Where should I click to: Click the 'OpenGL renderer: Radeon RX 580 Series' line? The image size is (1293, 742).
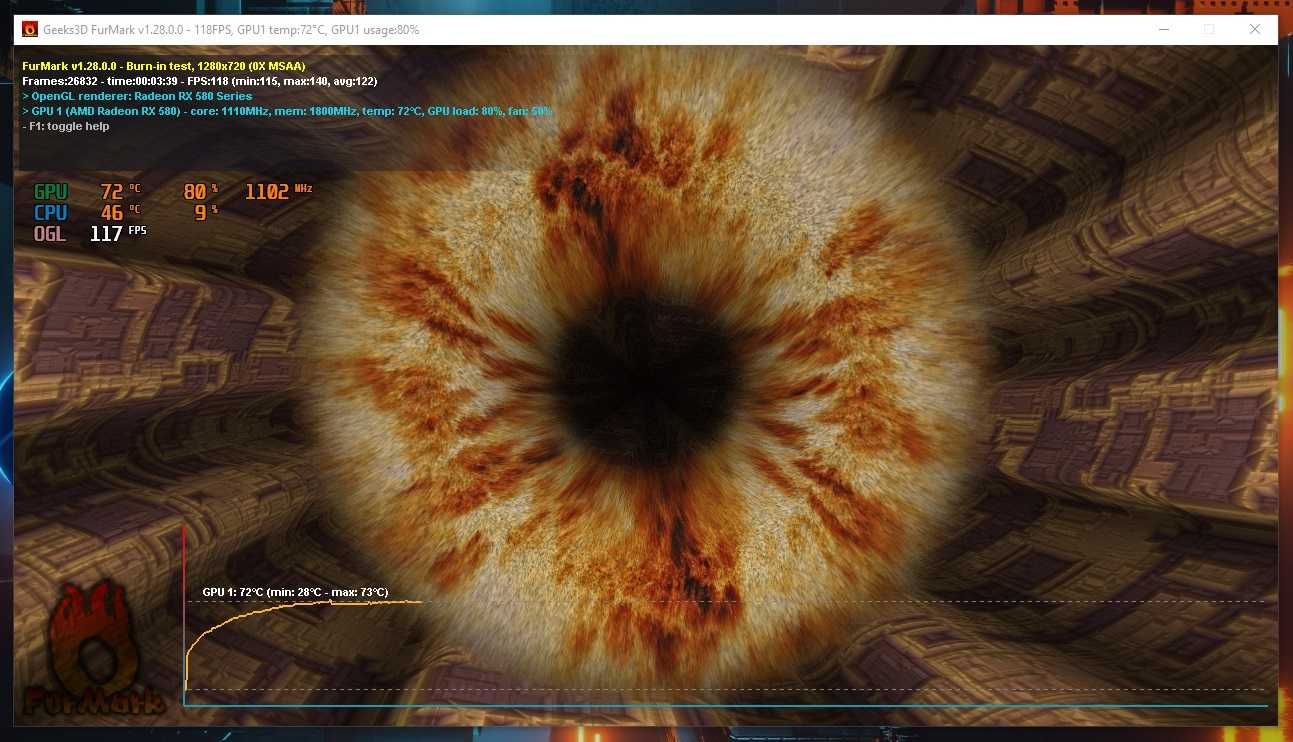pos(137,96)
